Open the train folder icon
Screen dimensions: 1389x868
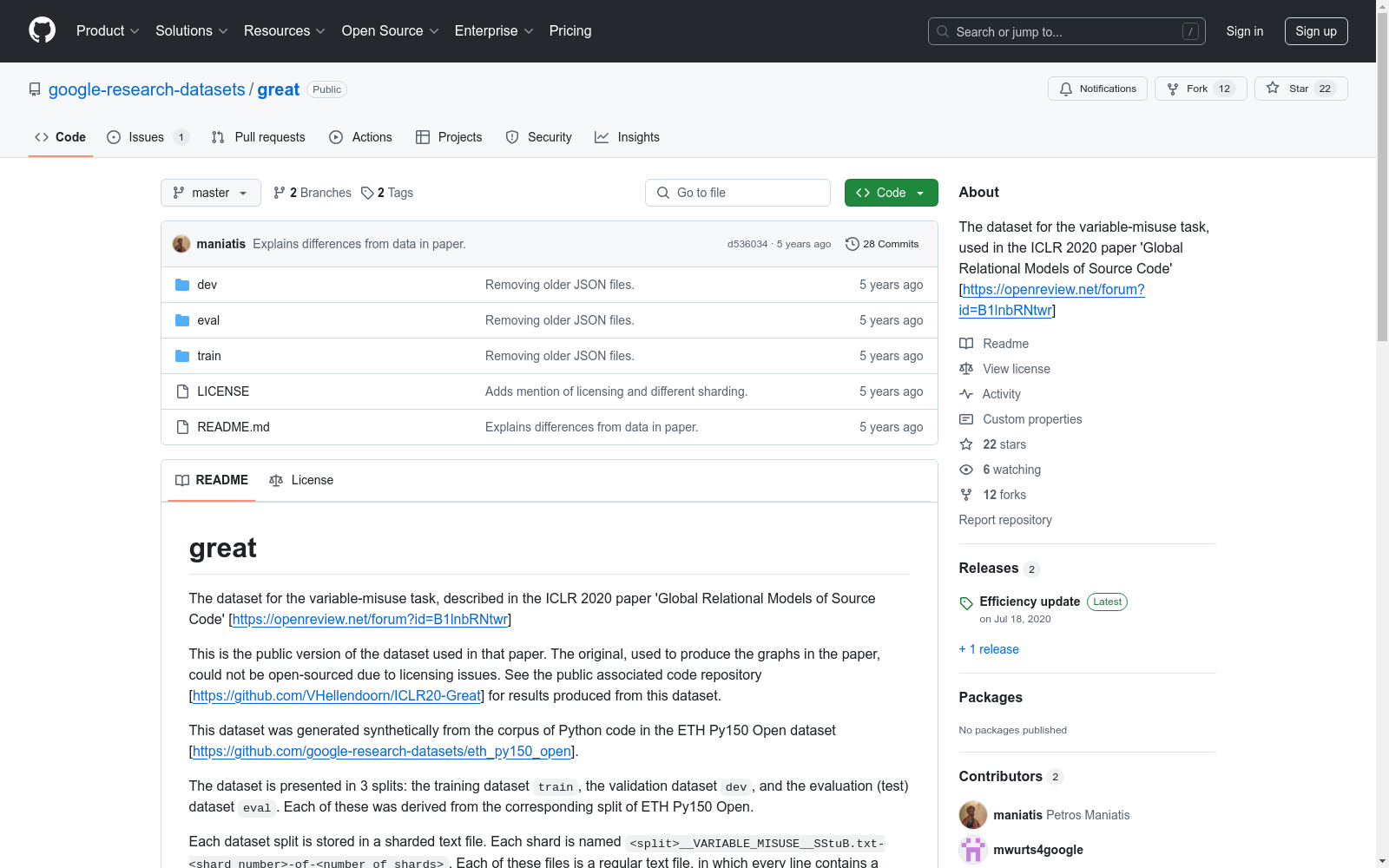tap(182, 356)
